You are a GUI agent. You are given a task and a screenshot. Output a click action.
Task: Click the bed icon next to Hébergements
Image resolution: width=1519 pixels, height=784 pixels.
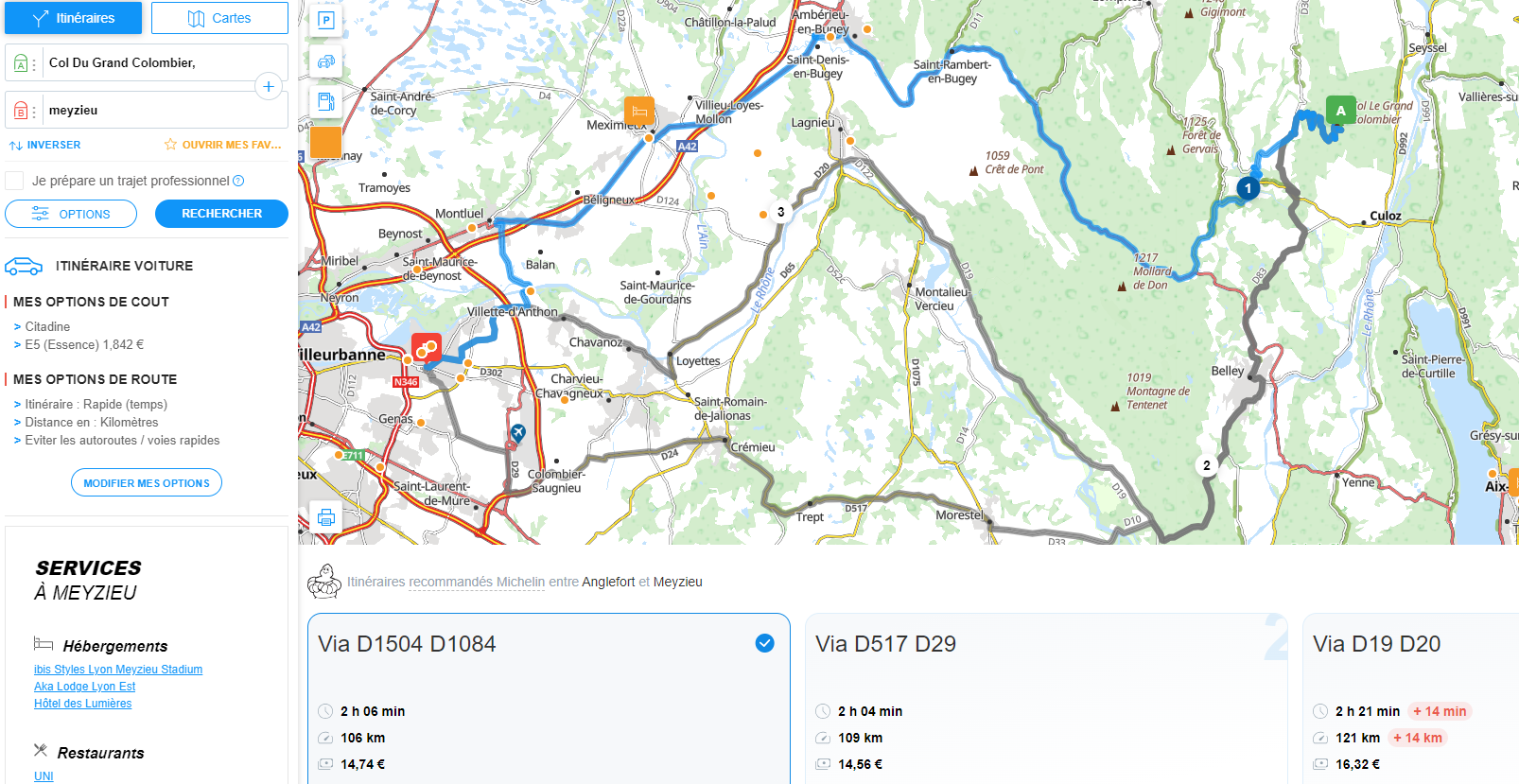click(x=44, y=644)
